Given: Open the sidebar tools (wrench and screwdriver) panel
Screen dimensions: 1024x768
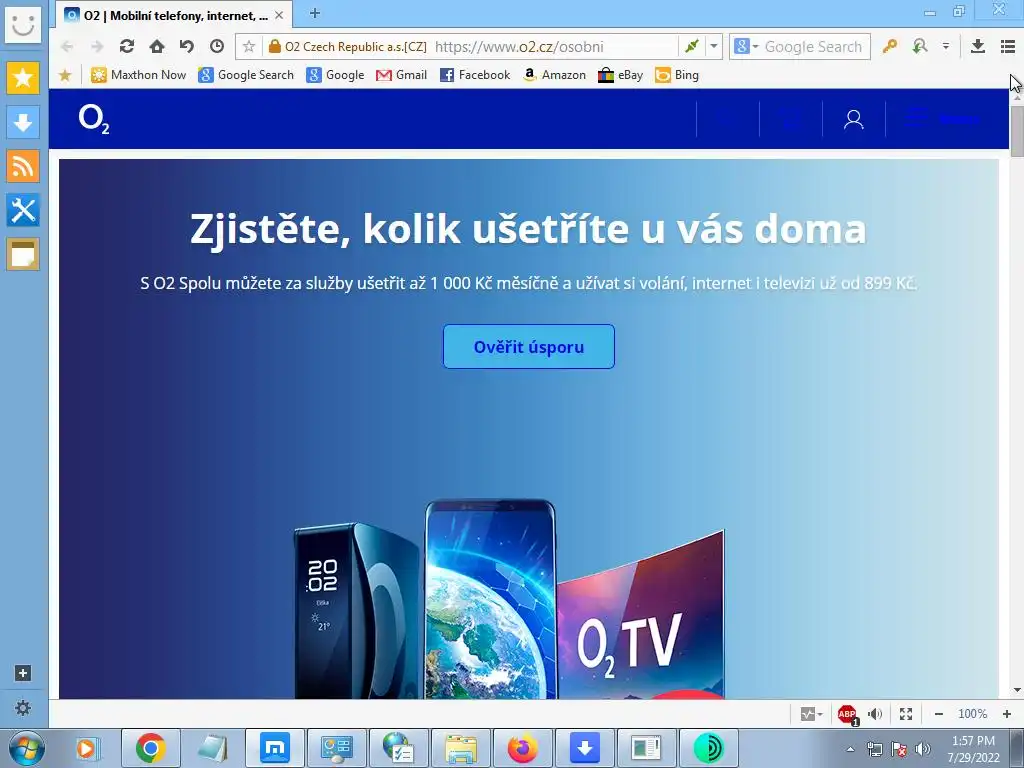Looking at the screenshot, I should [23, 210].
